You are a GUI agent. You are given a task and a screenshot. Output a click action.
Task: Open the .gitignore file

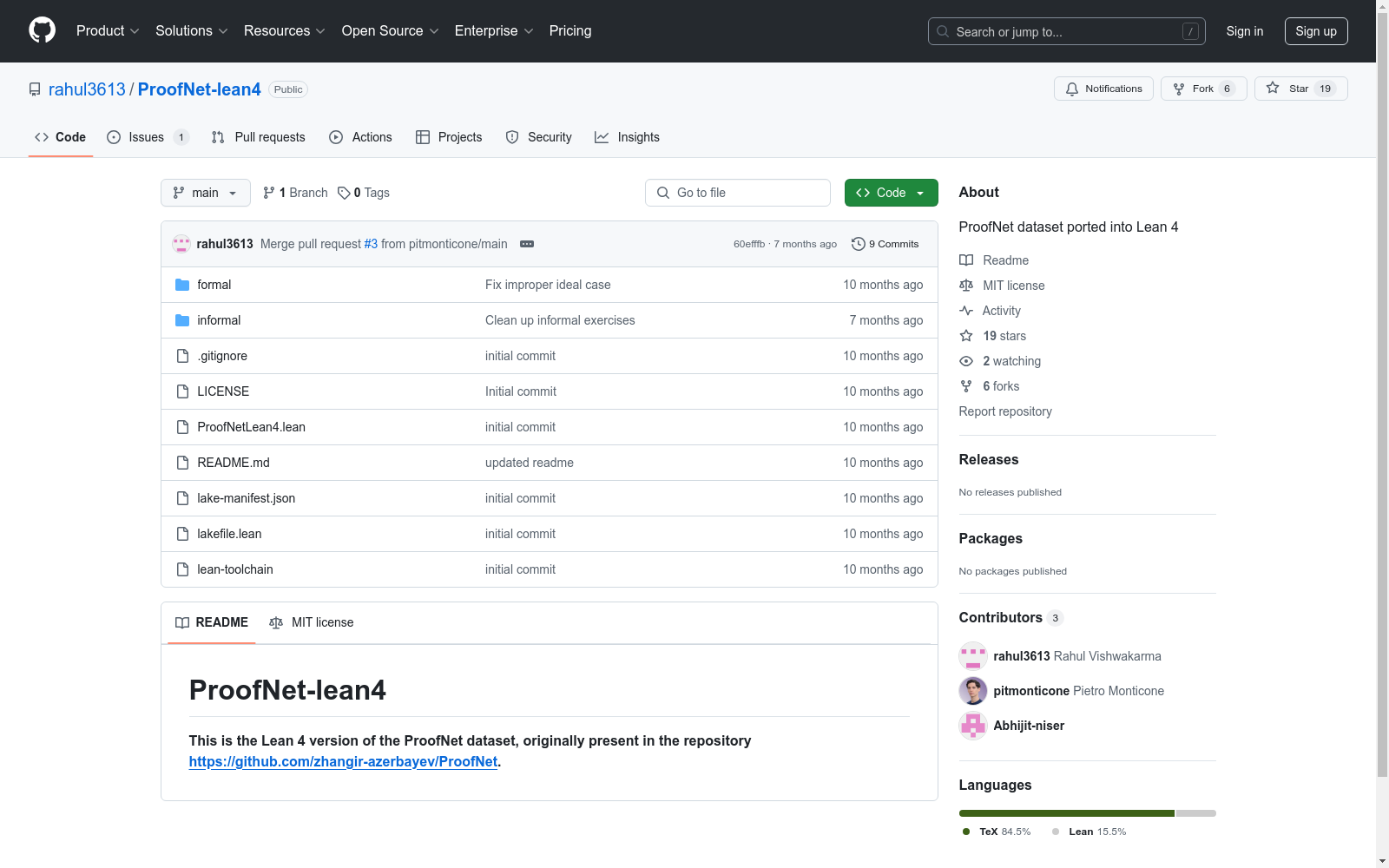point(222,356)
